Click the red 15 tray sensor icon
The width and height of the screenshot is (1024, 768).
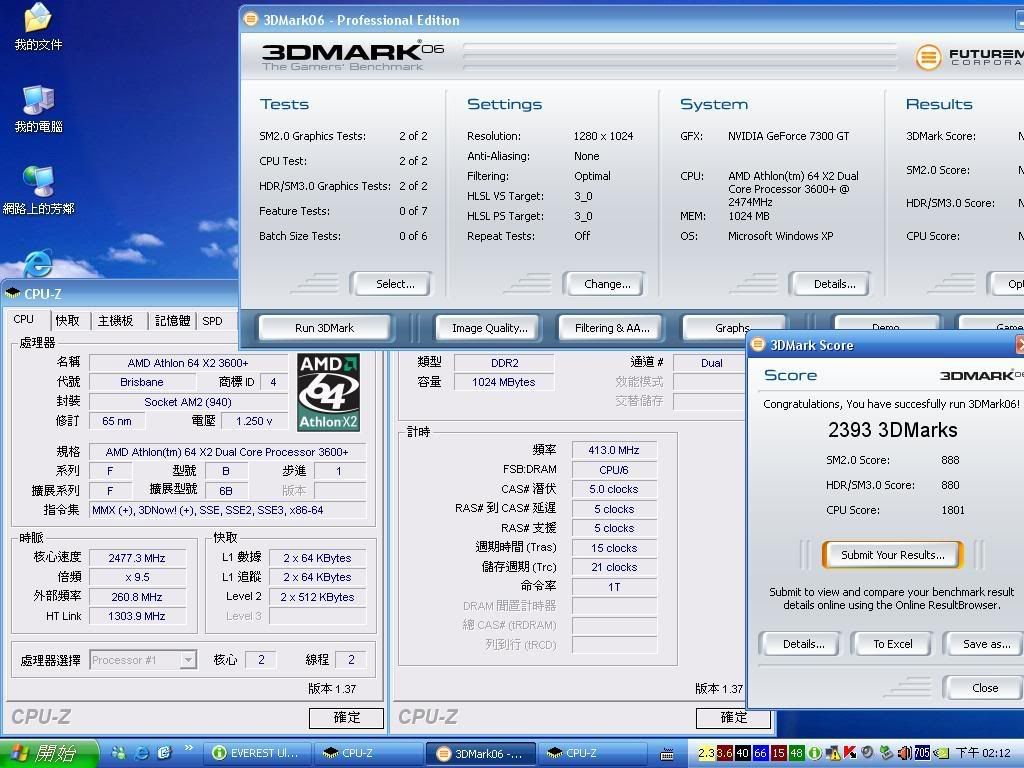(x=778, y=753)
